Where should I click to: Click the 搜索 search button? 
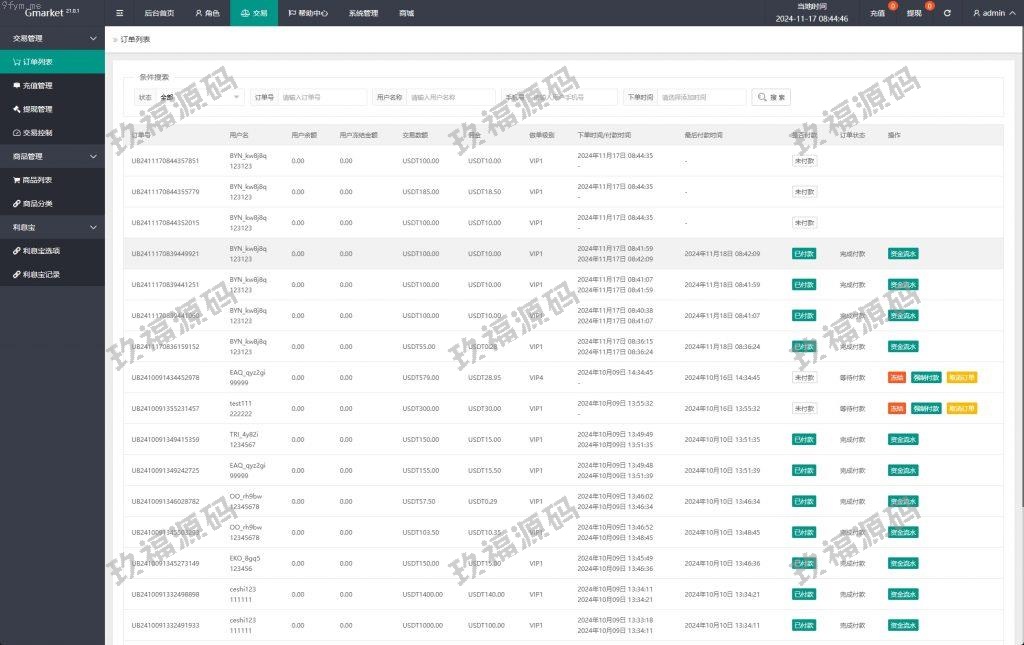(x=772, y=97)
